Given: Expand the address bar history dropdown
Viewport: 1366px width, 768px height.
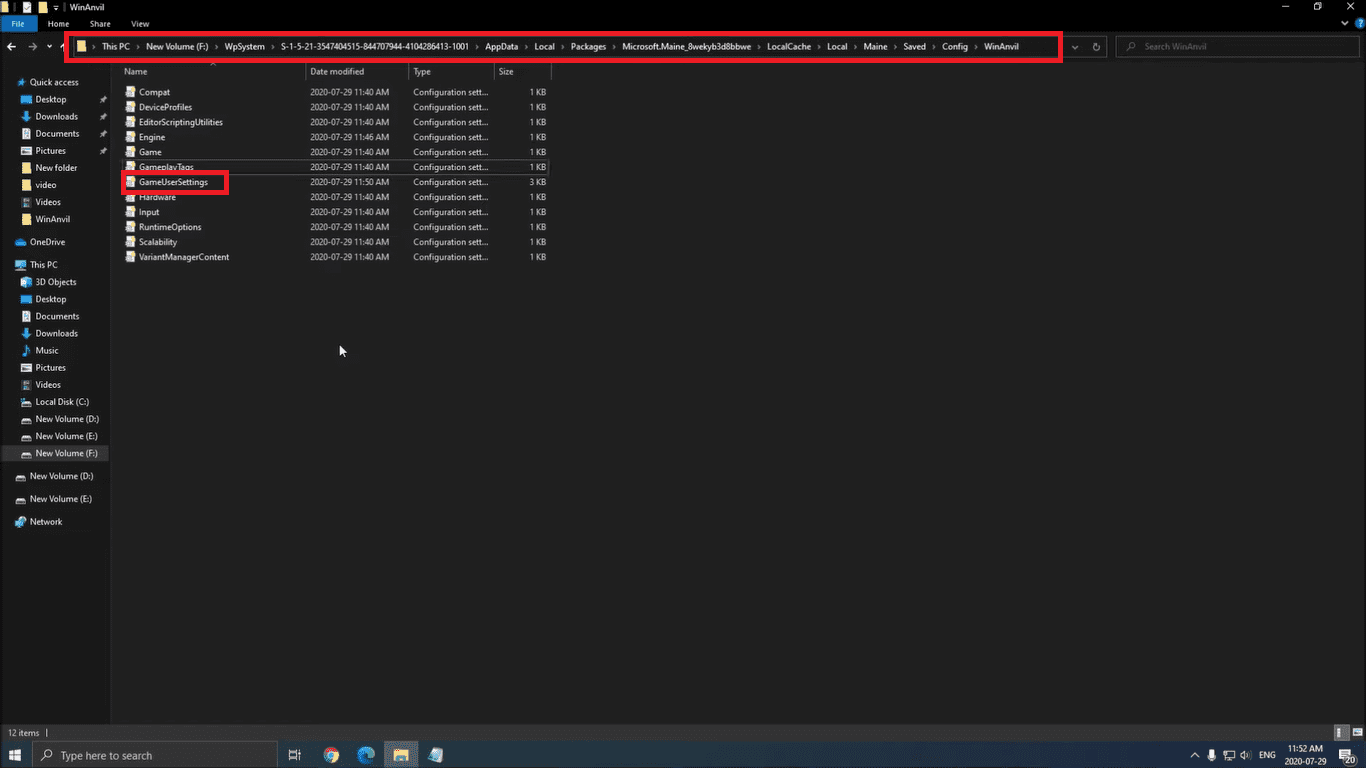Looking at the screenshot, I should 1075,46.
